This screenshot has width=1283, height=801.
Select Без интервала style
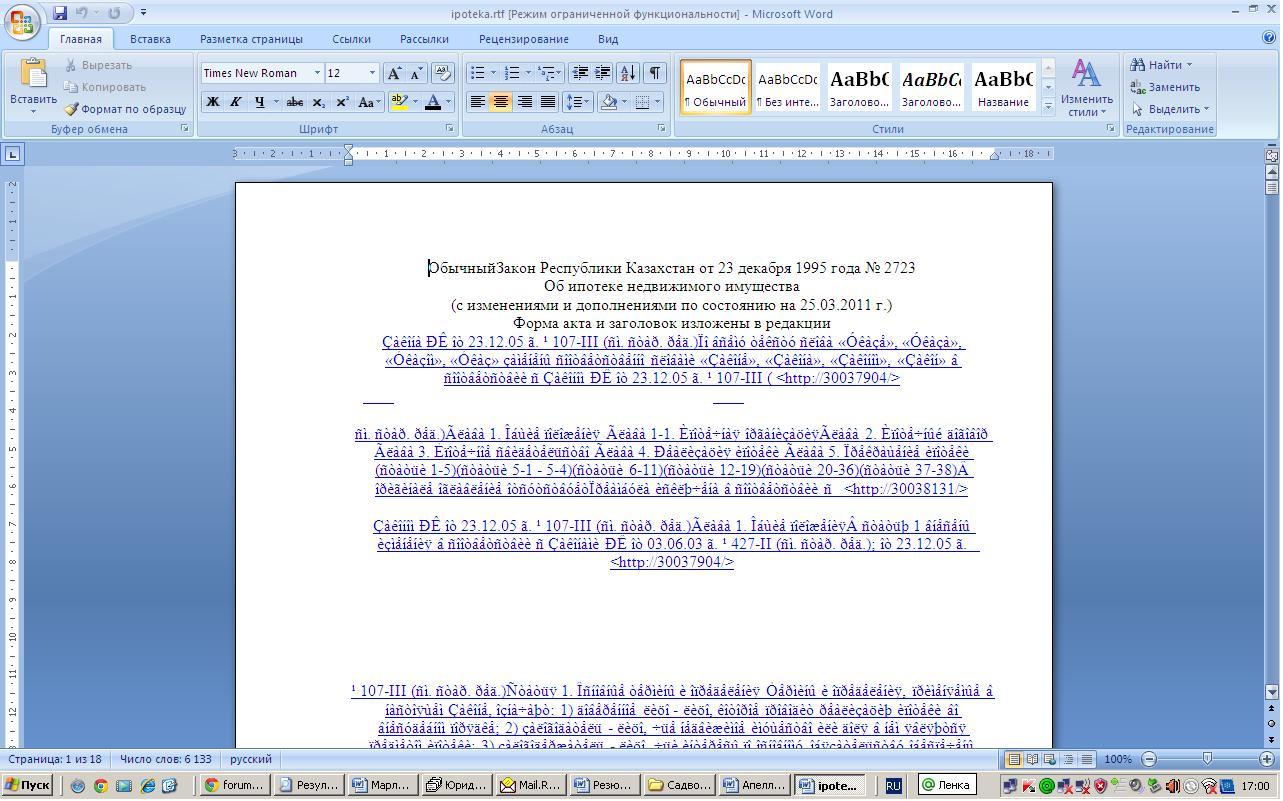788,87
